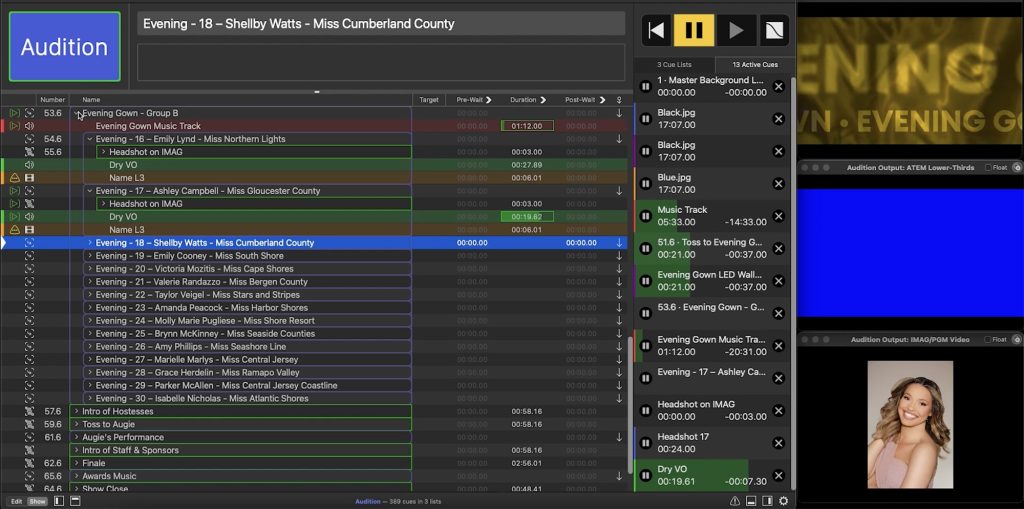Pause the Master Background active cue
This screenshot has width=1024, height=509.
pyautogui.click(x=645, y=86)
